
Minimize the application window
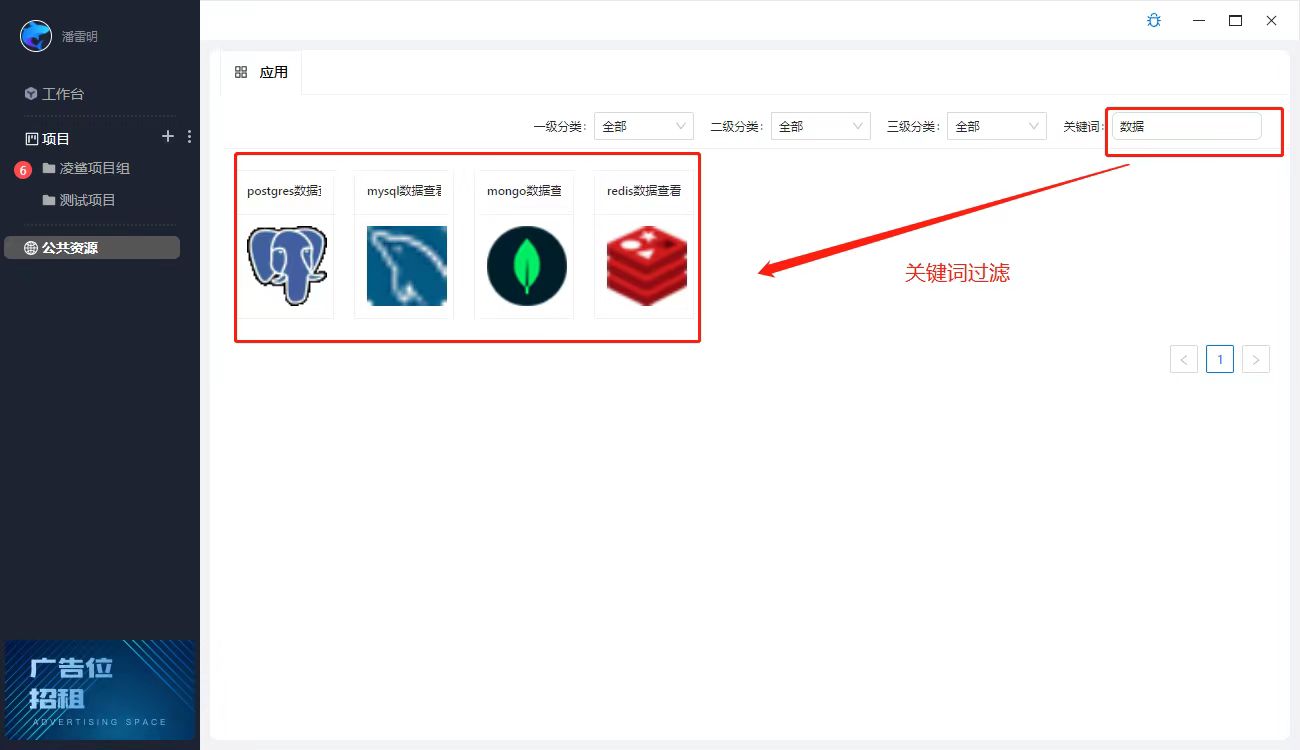[1198, 20]
